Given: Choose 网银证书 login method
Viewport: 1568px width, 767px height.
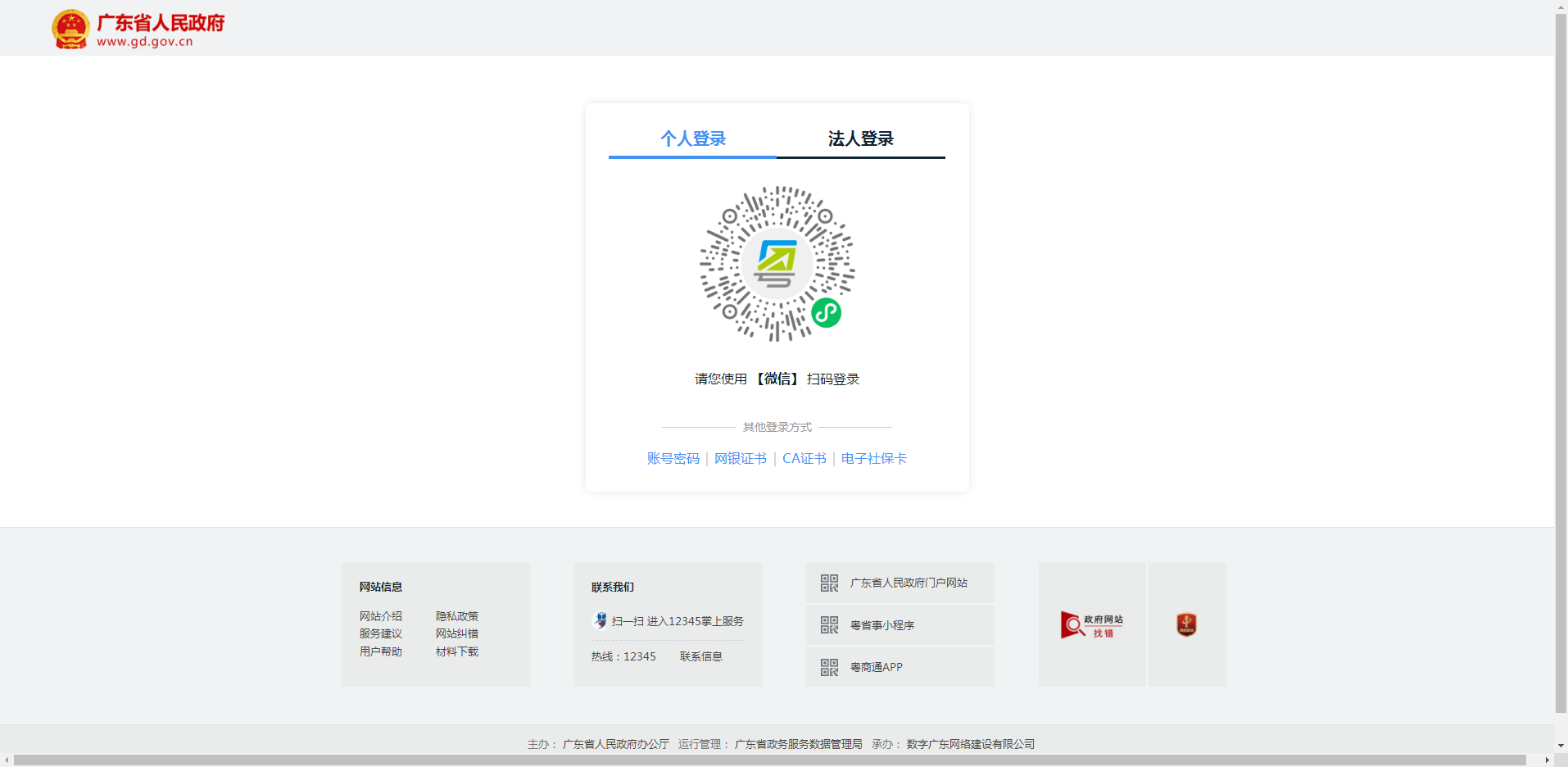Looking at the screenshot, I should [740, 459].
